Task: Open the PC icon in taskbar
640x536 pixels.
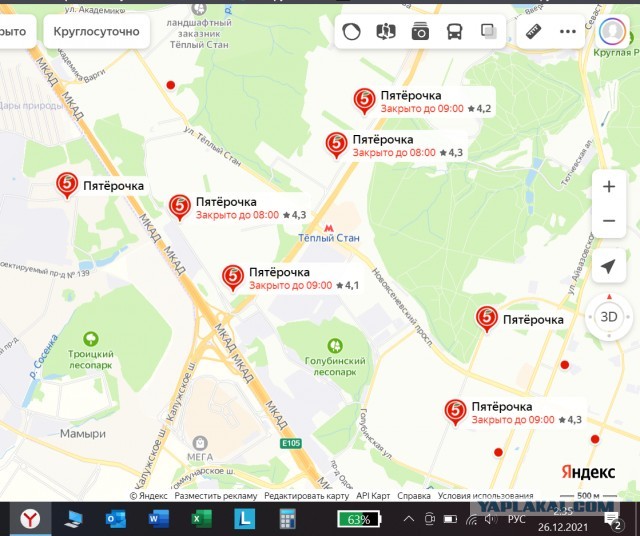Action: (x=74, y=519)
